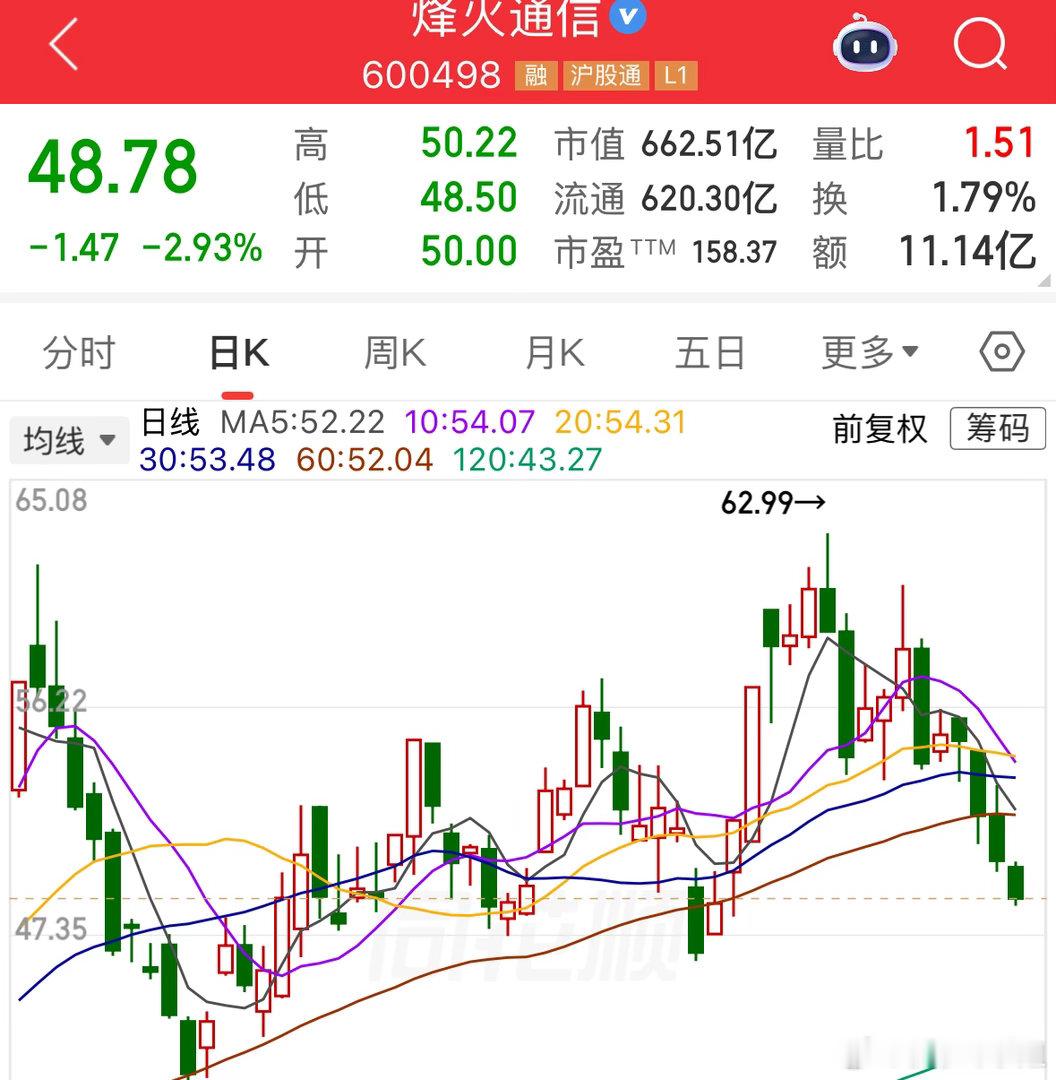
Task: Tap the 62.99 high price marker
Action: (773, 503)
